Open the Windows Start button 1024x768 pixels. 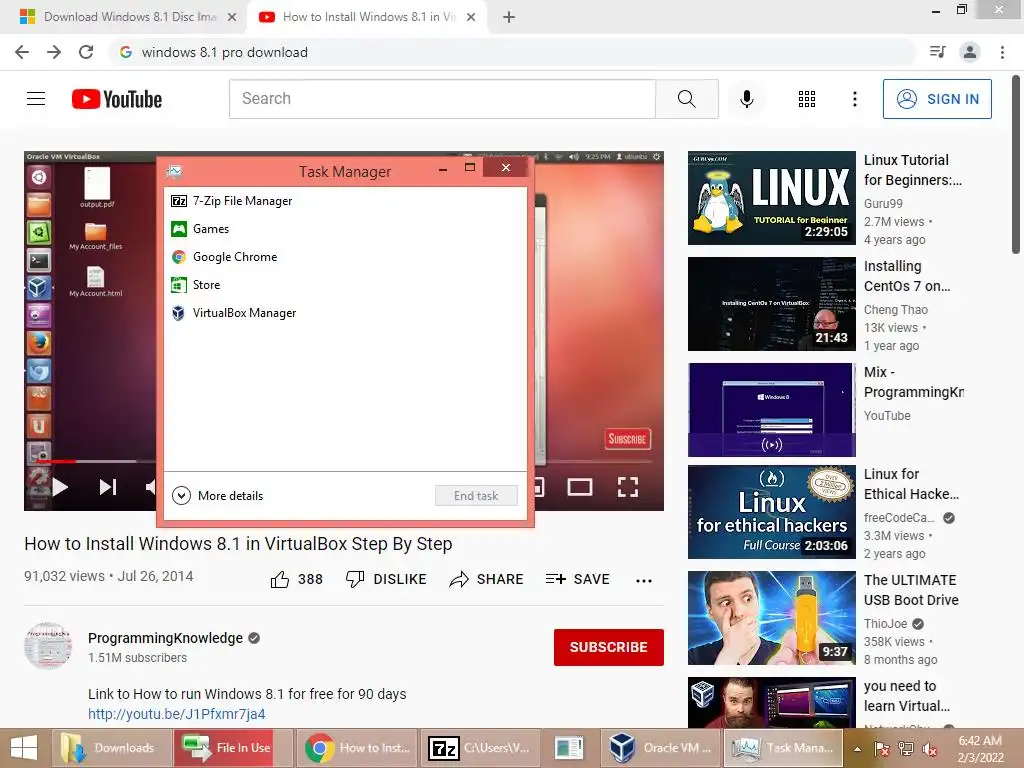click(24, 748)
